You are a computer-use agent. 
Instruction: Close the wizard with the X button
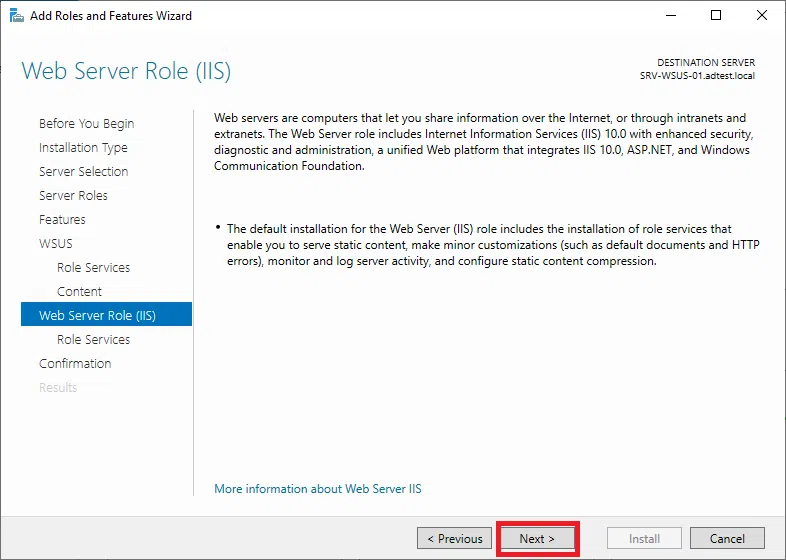pos(762,16)
